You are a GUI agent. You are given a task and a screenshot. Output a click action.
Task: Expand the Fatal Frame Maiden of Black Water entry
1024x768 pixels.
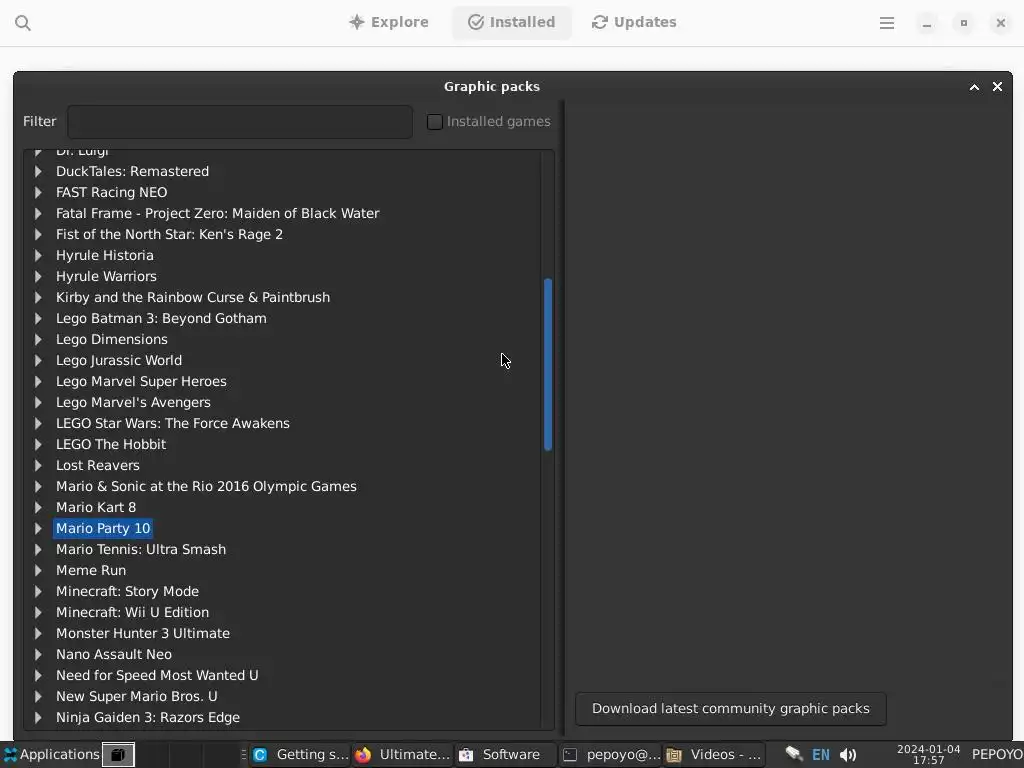coord(38,213)
